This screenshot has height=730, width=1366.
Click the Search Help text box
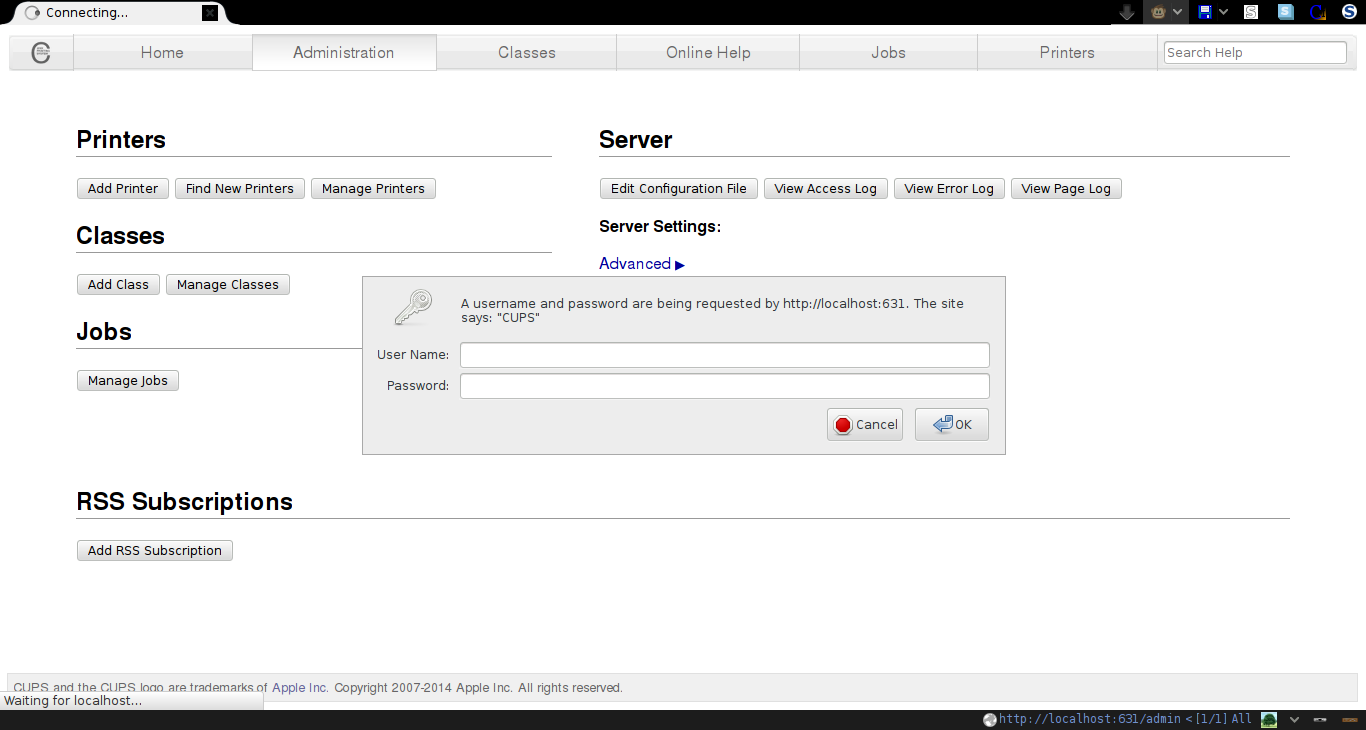click(1255, 53)
